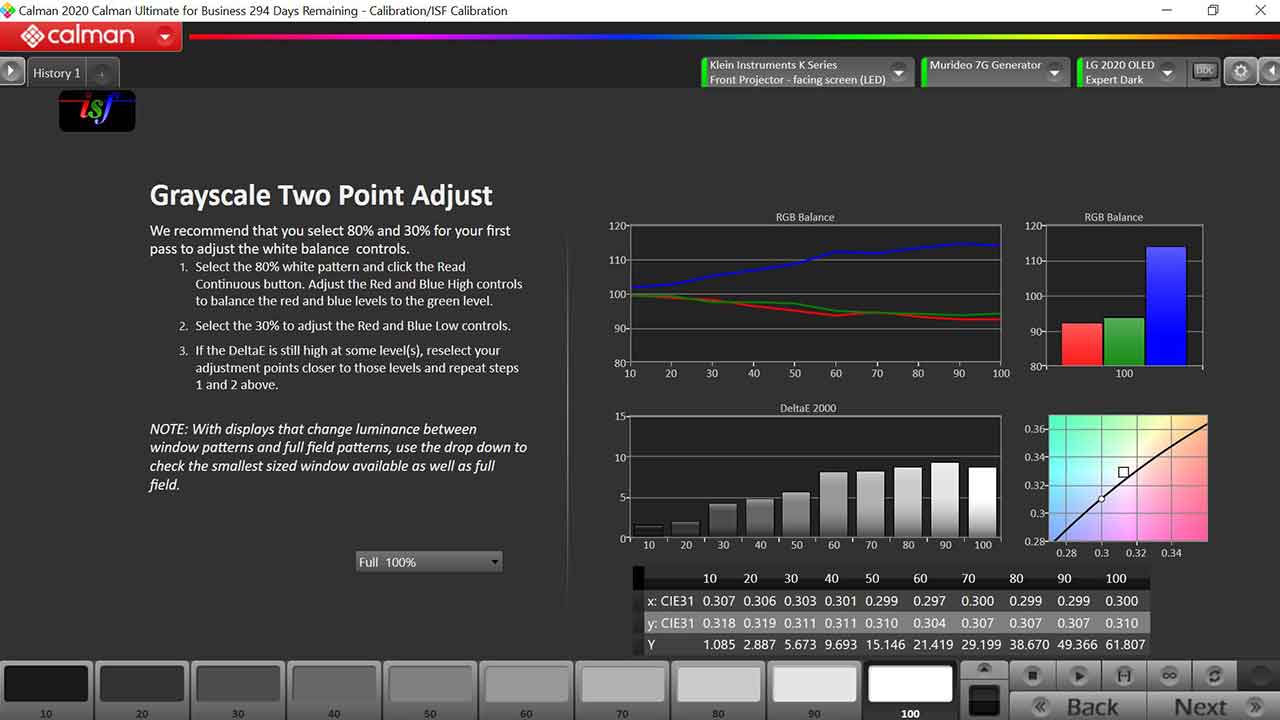The image size is (1280, 720).
Task: Click the dim round indicator beside refresh icon
Action: coord(1261,676)
